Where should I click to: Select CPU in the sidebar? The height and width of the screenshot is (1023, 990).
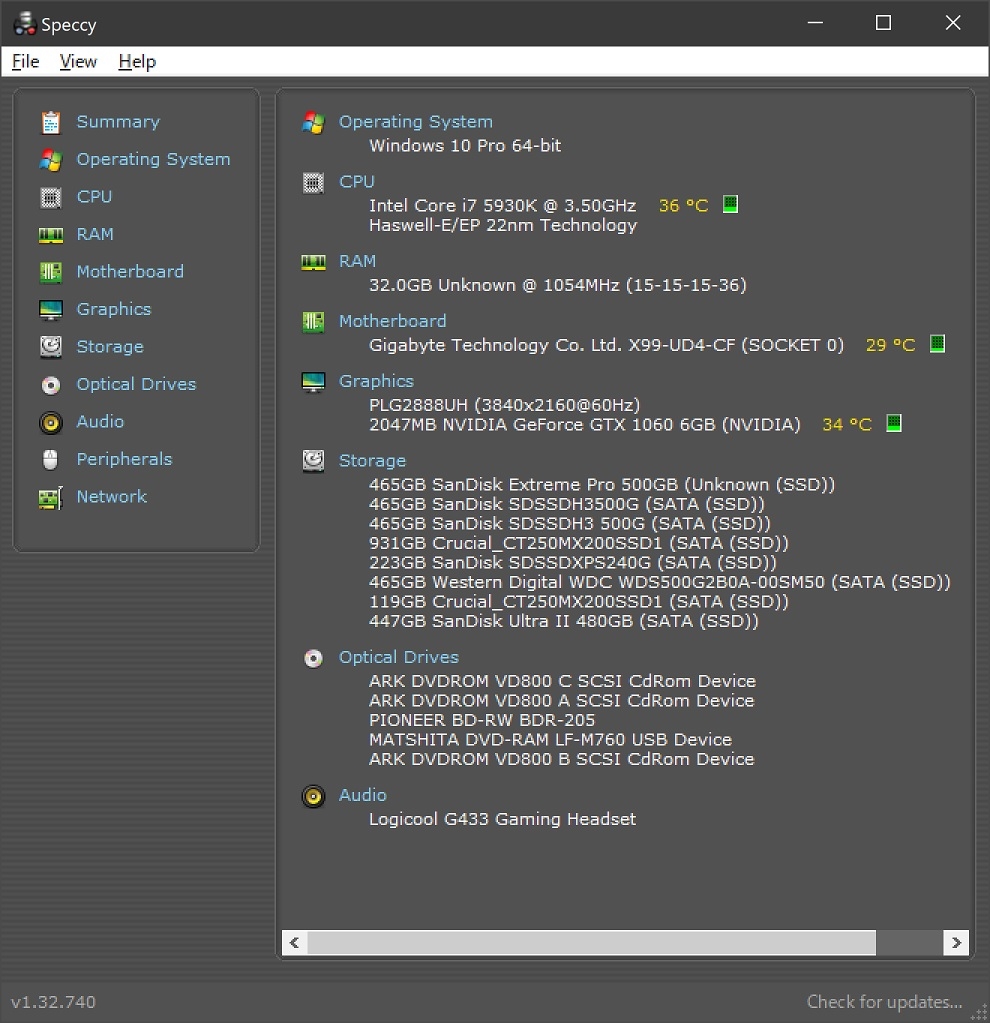click(95, 196)
